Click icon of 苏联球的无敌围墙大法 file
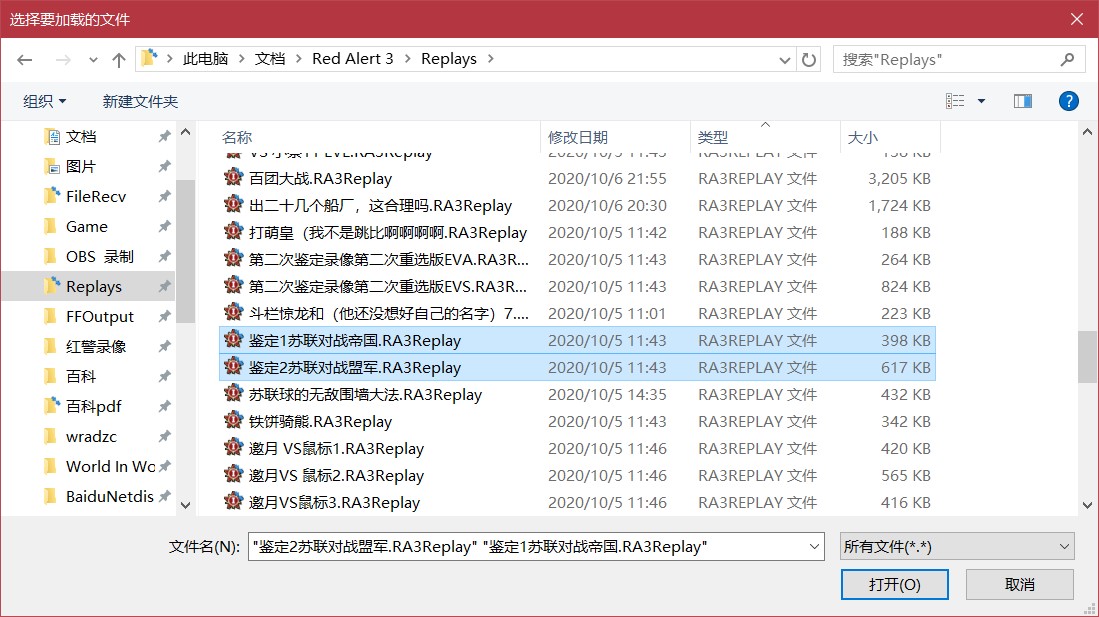Image resolution: width=1099 pixels, height=617 pixels. [x=233, y=394]
